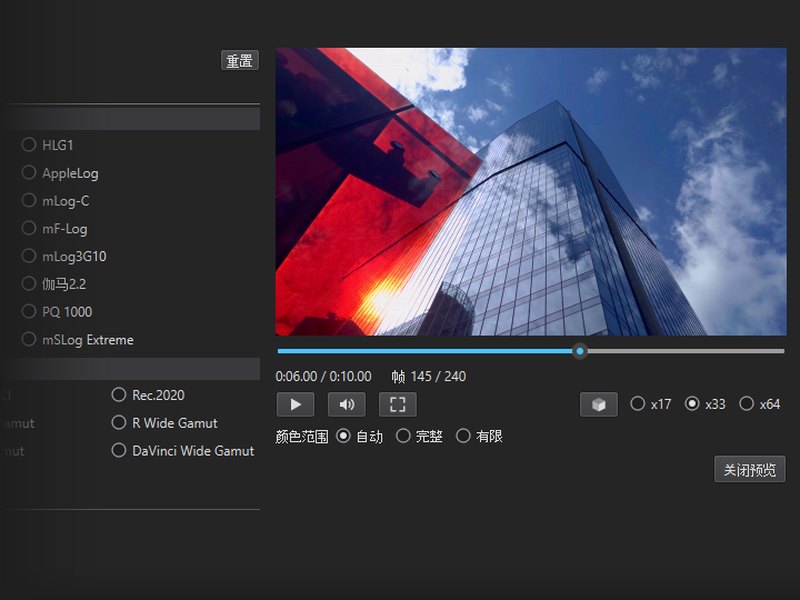800x600 pixels.
Task: Set LUT size to x33
Action: 692,404
